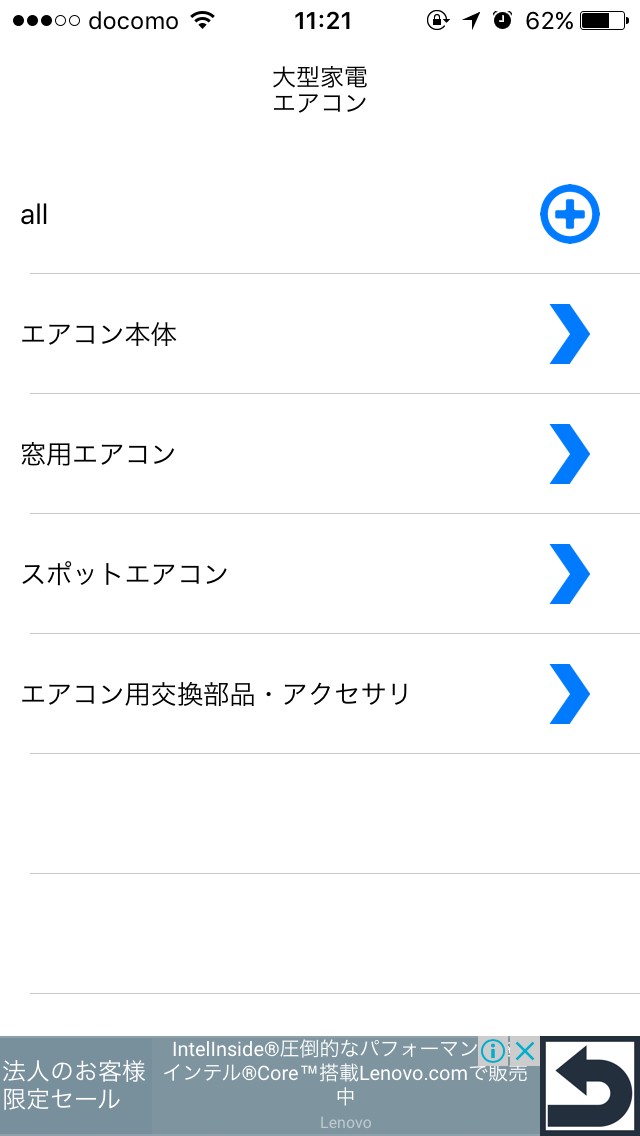This screenshot has width=640, height=1136.
Task: Tap the blue plus icon beside all
Action: coord(570,214)
